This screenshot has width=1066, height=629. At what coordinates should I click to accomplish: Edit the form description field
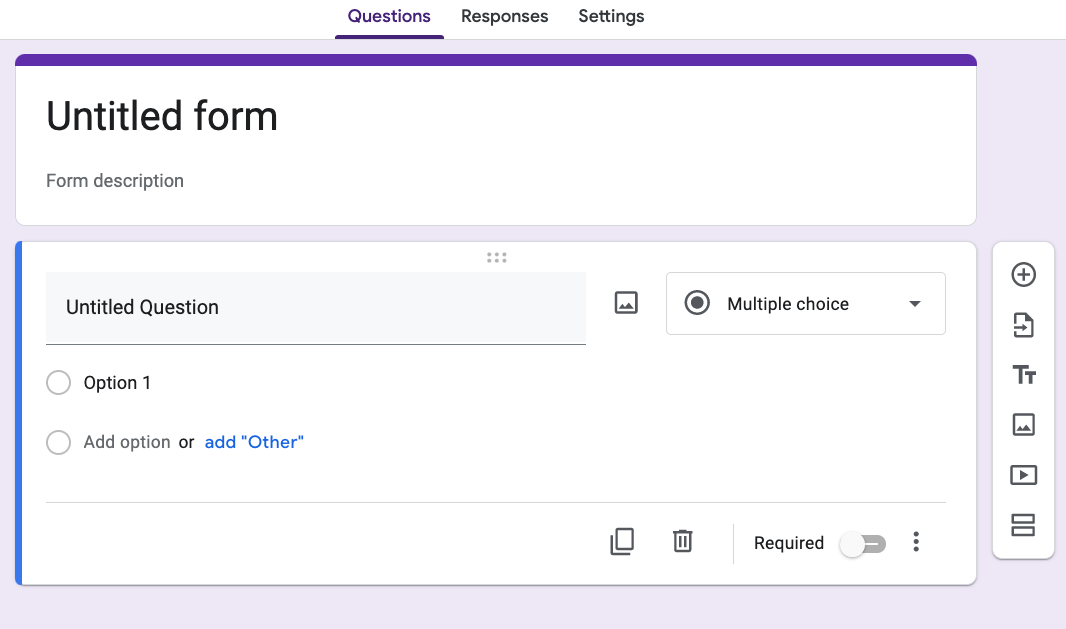(115, 181)
